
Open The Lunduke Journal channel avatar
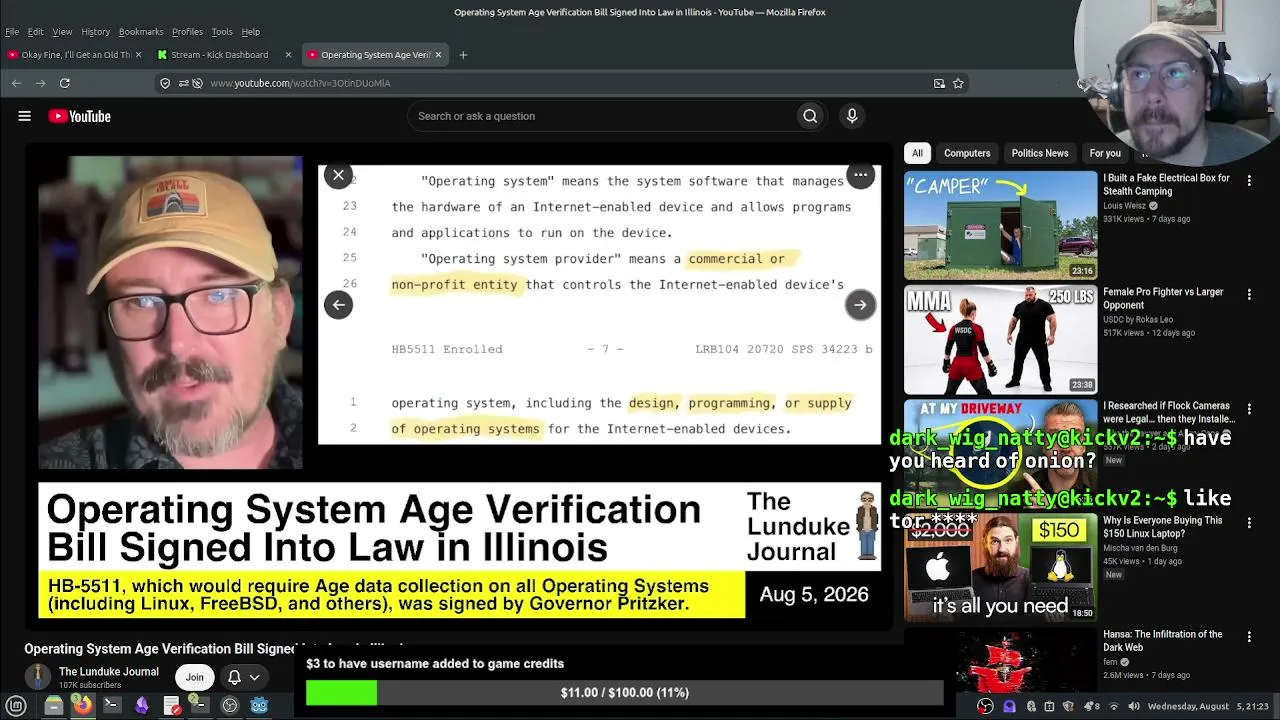(38, 677)
